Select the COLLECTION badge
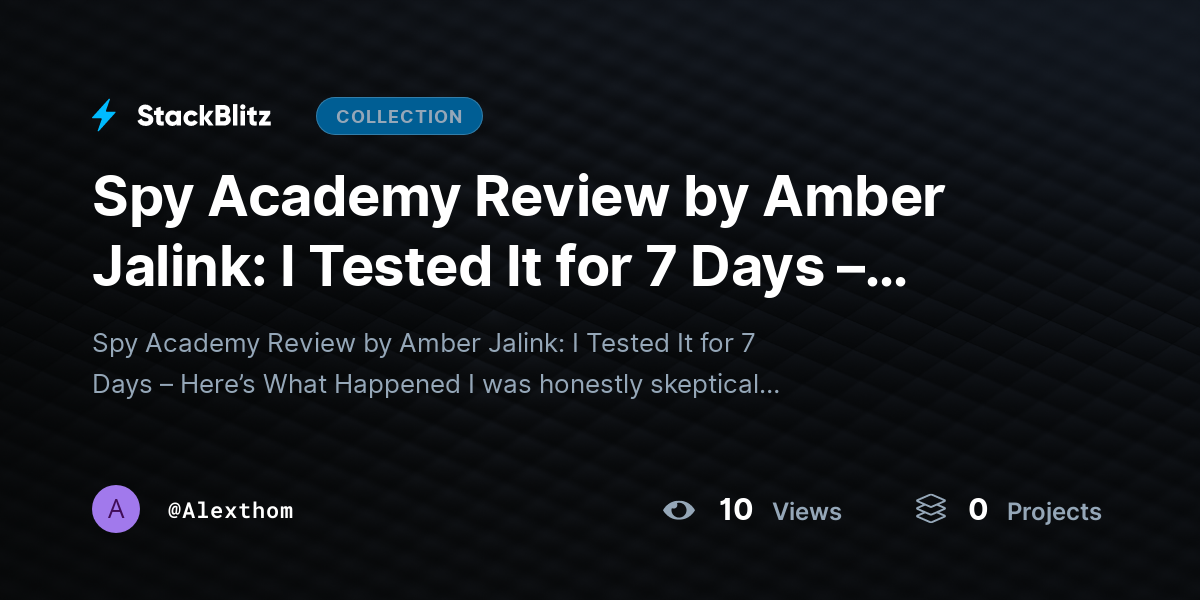1200x600 pixels. (399, 116)
